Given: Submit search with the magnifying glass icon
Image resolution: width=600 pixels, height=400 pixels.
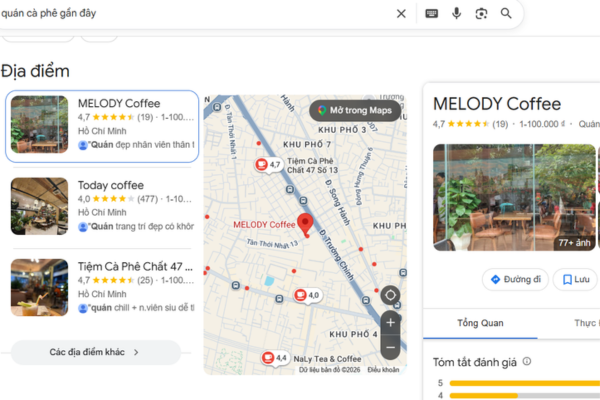Looking at the screenshot, I should click(506, 13).
